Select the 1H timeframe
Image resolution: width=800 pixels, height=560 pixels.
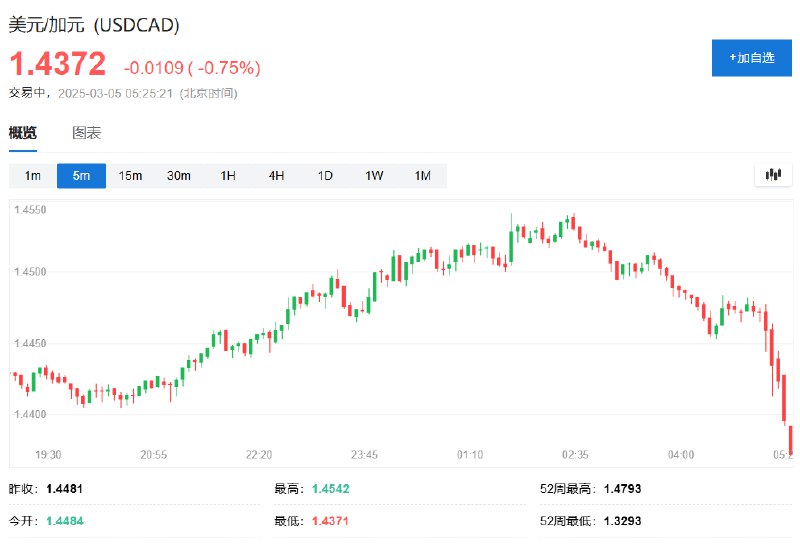[228, 176]
